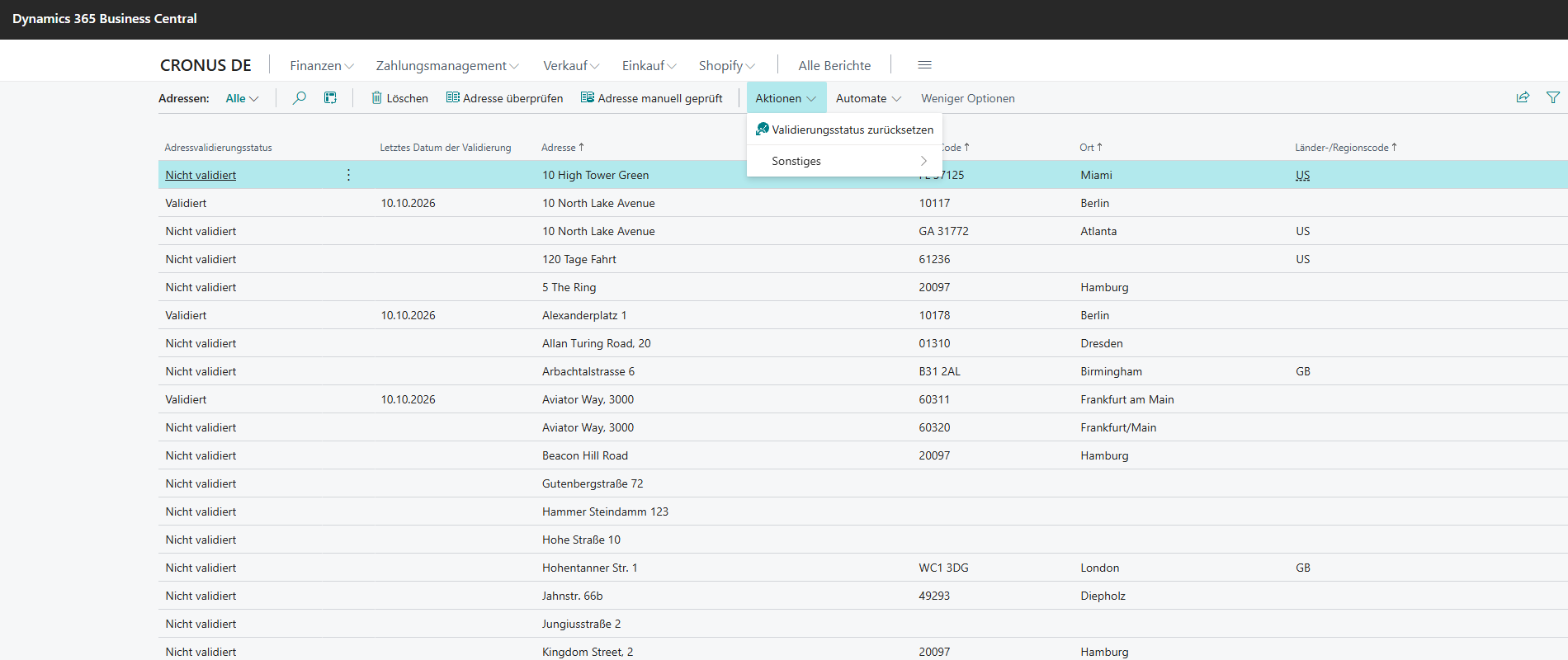Screen dimensions: 1568x660
Task: Click the Adressvalidierungsstatus column header
Action: (218, 148)
